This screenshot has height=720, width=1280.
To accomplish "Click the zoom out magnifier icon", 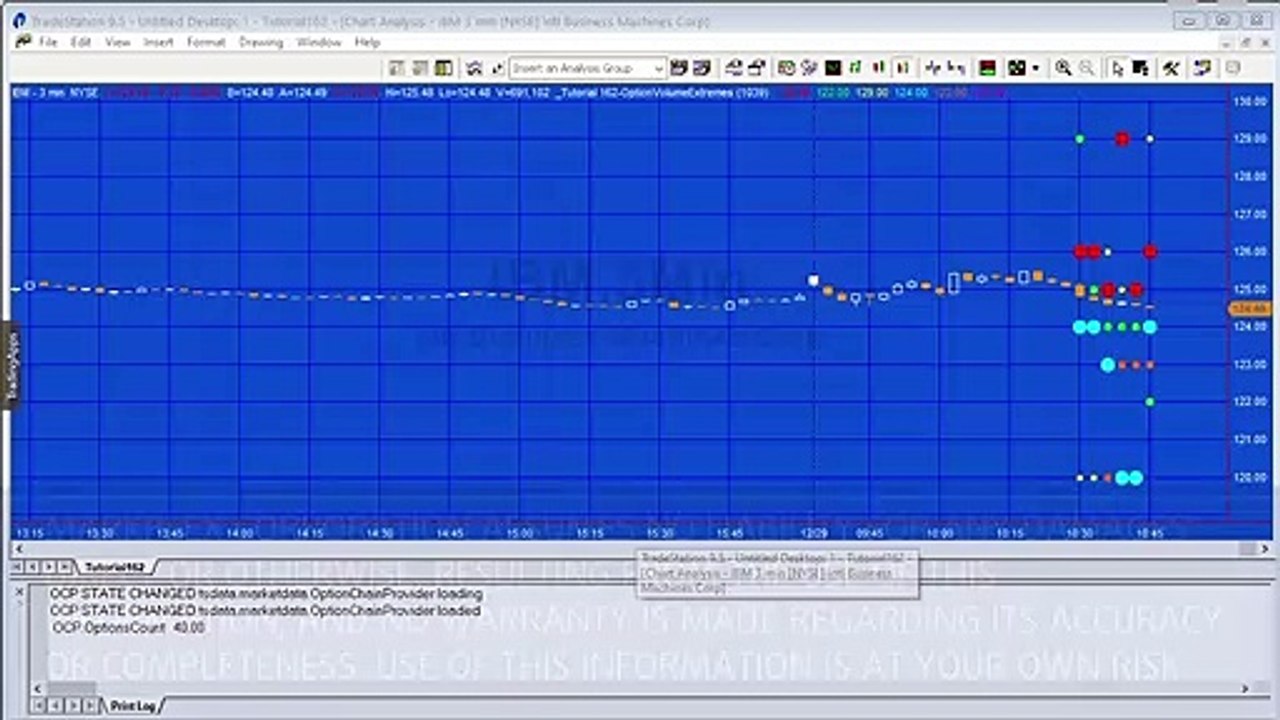I will (x=1086, y=68).
